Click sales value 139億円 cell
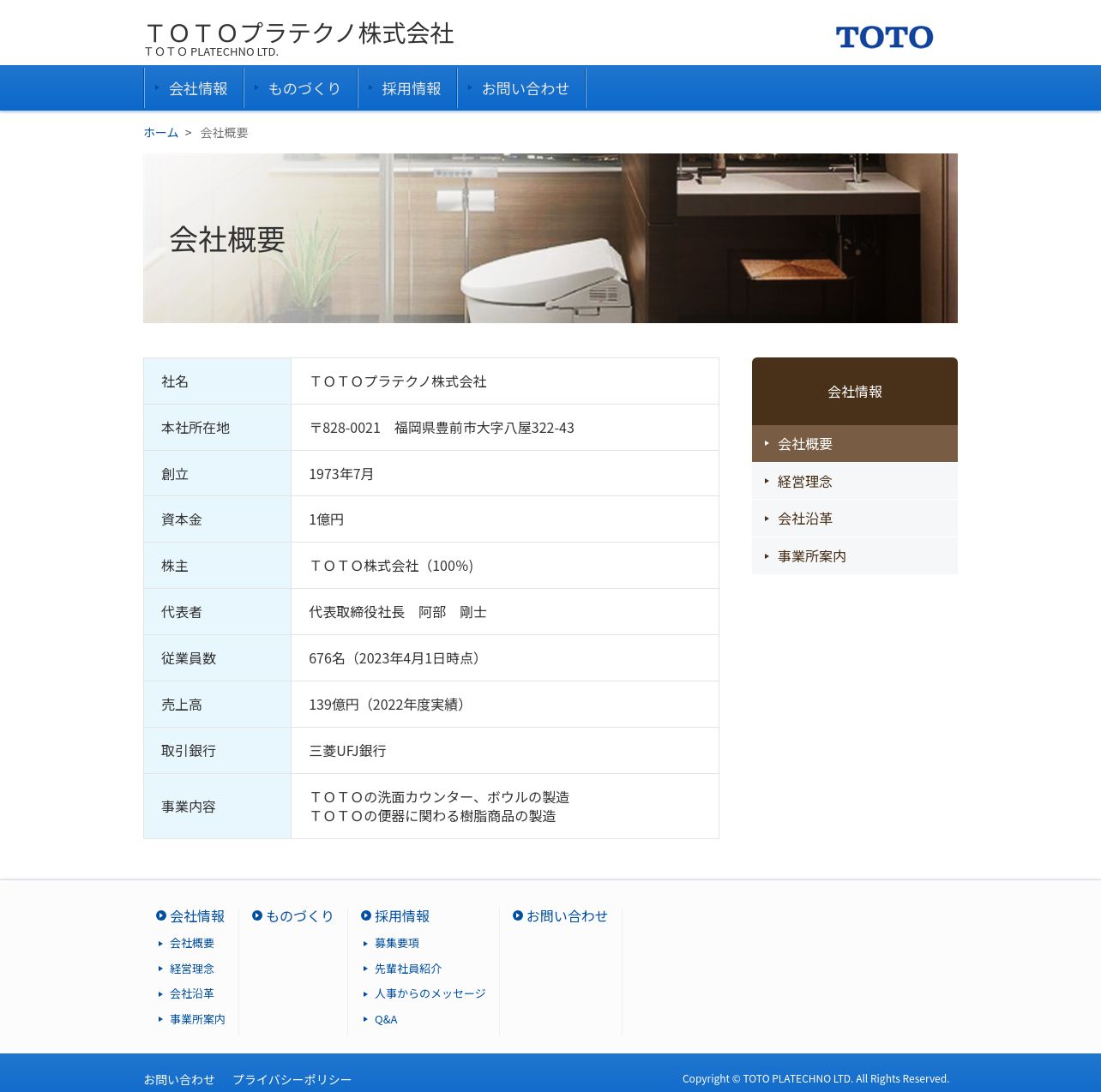This screenshot has width=1101, height=1092. (x=505, y=705)
